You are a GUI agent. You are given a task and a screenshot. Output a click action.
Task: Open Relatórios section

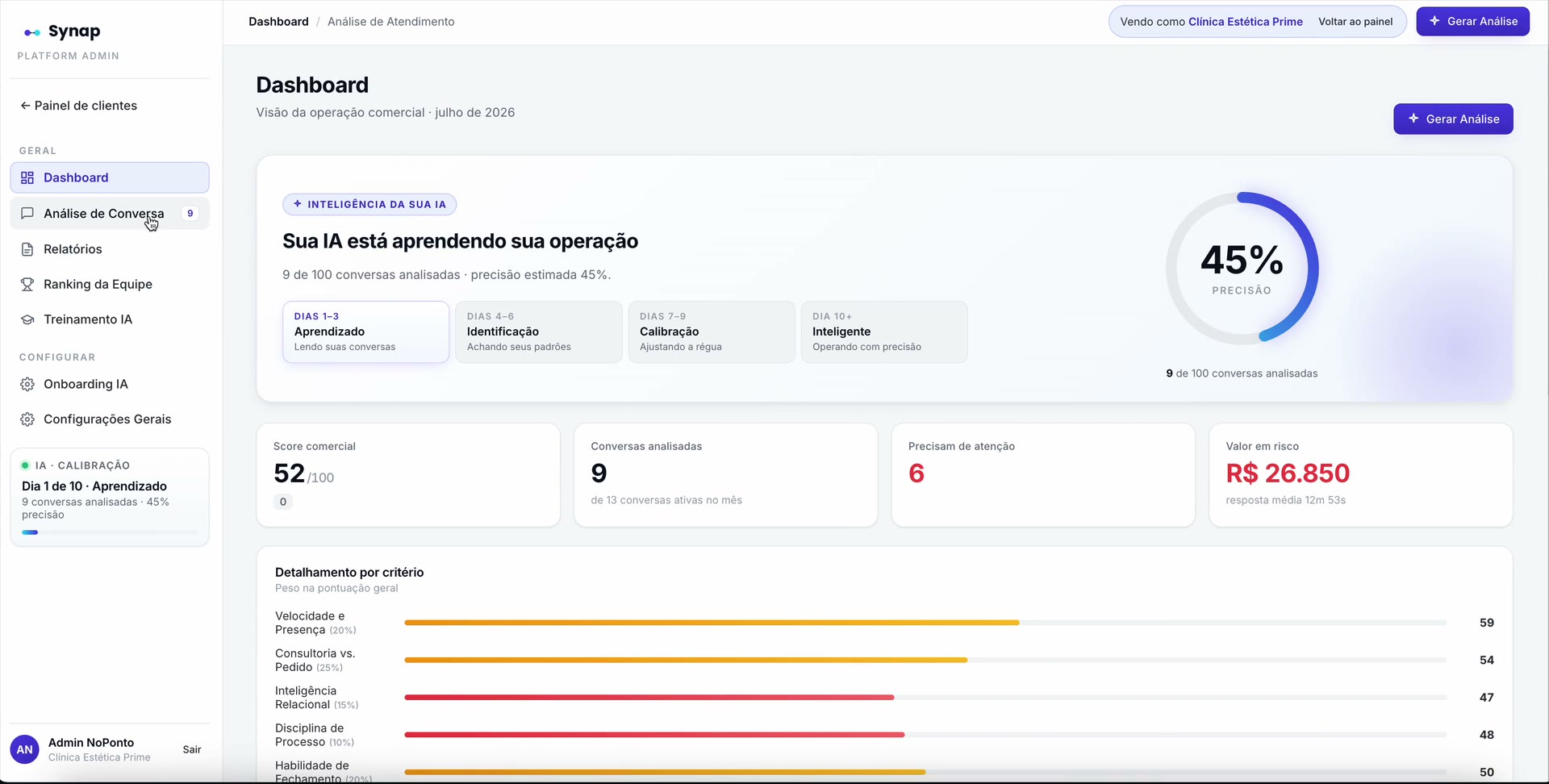tap(110, 249)
